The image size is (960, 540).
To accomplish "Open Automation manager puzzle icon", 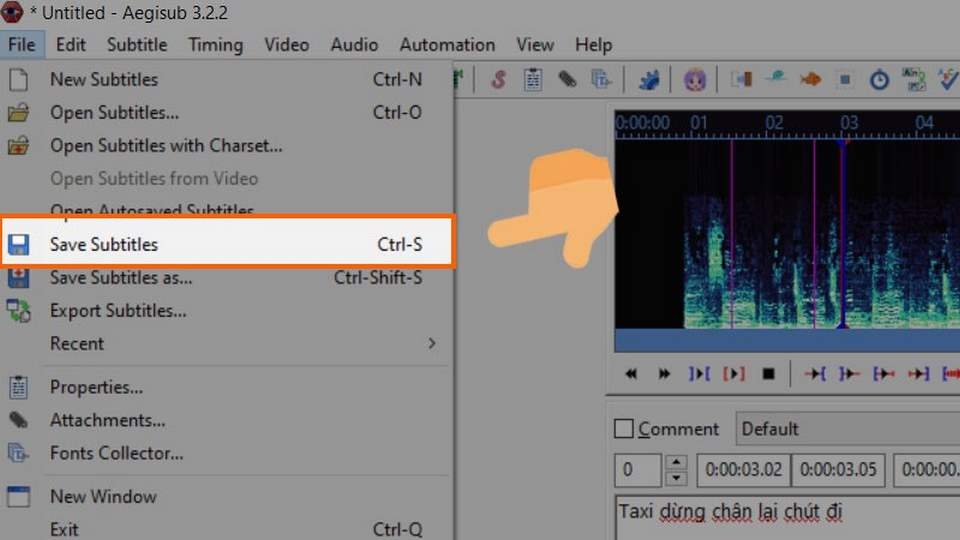I will [x=648, y=80].
